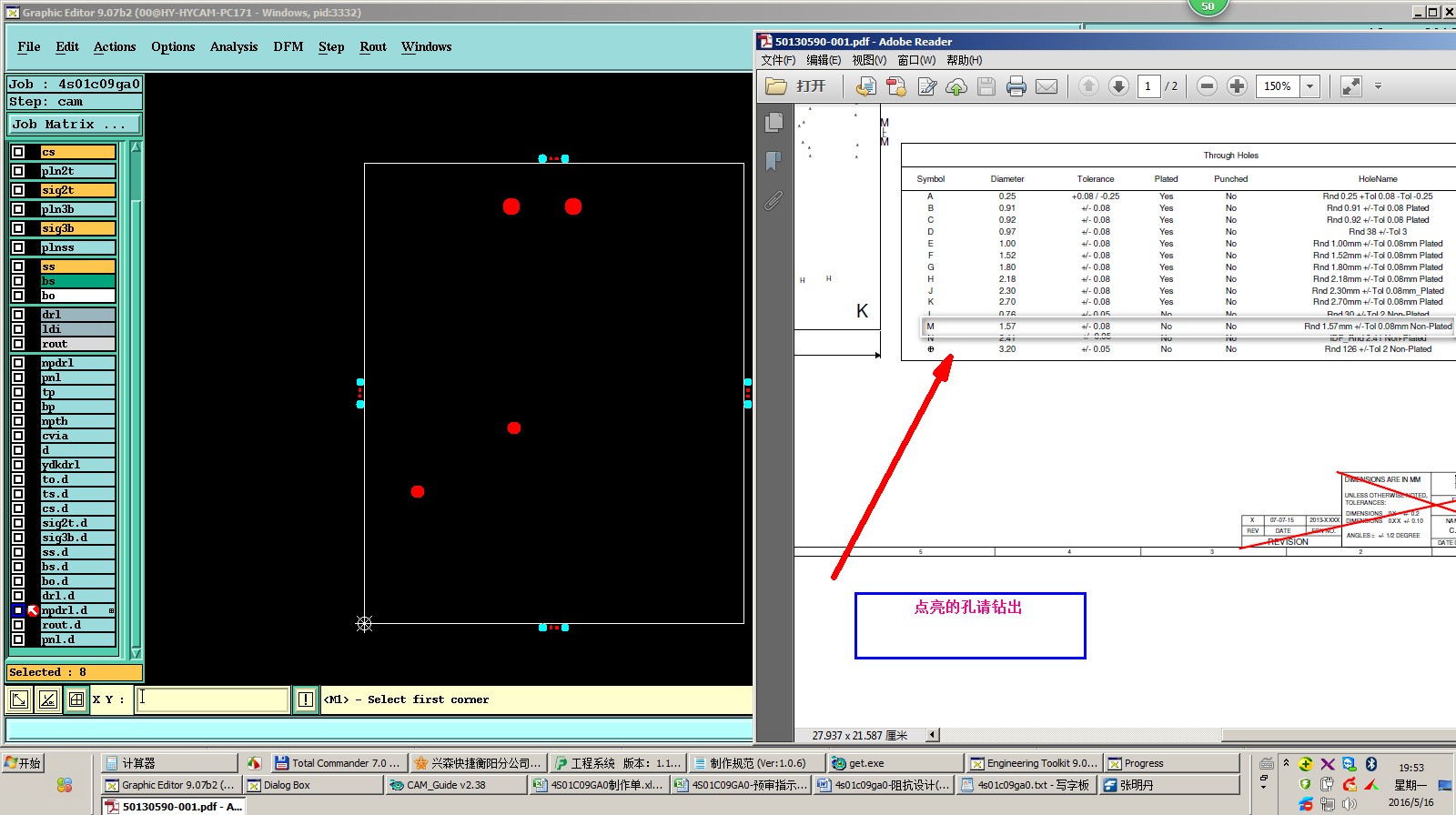
Task: Click the X Y coordinate input field
Action: 212,699
